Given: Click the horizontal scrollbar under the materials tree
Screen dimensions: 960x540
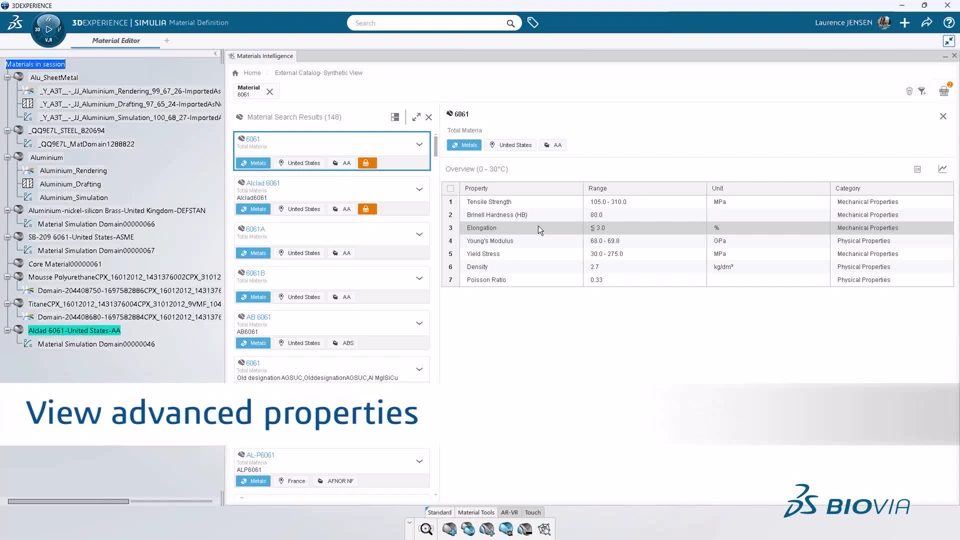Looking at the screenshot, I should coord(69,501).
